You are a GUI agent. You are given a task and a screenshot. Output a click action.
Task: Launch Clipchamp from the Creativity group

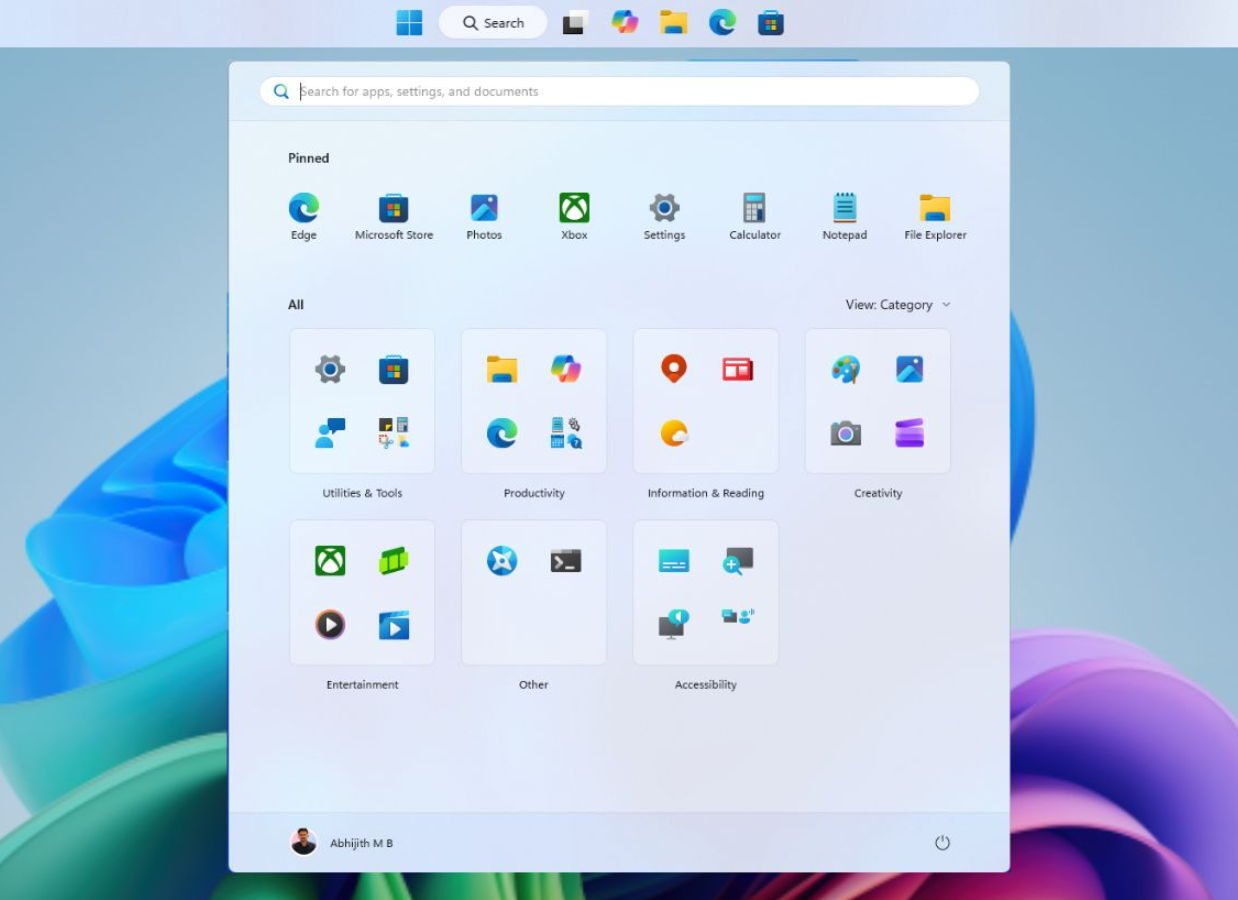[x=908, y=433]
